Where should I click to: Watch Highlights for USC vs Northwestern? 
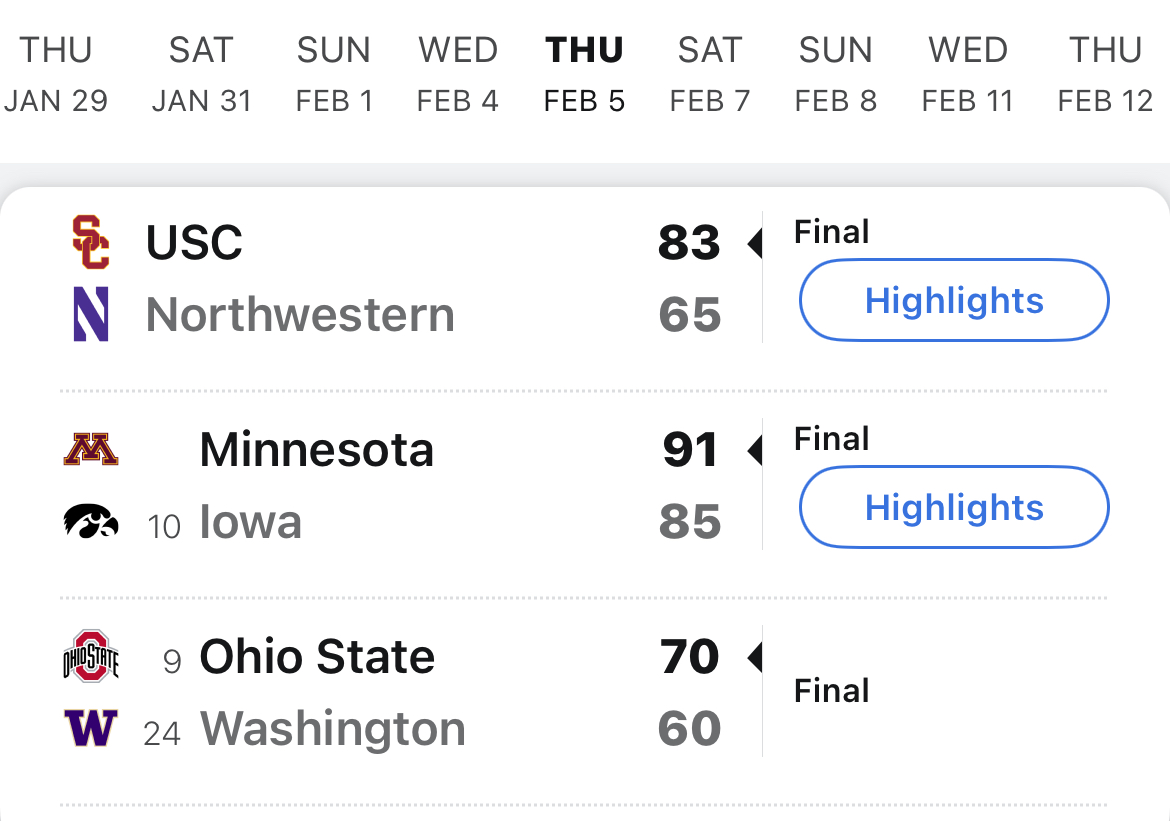954,301
